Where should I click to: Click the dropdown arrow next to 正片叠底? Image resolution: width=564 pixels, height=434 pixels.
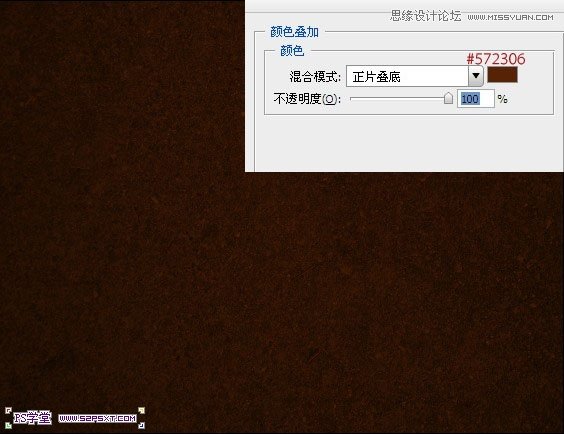pyautogui.click(x=476, y=76)
